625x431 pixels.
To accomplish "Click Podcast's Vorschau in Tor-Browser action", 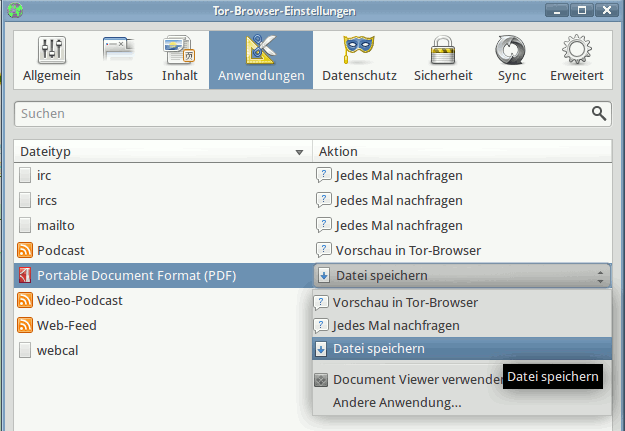I will pos(408,250).
